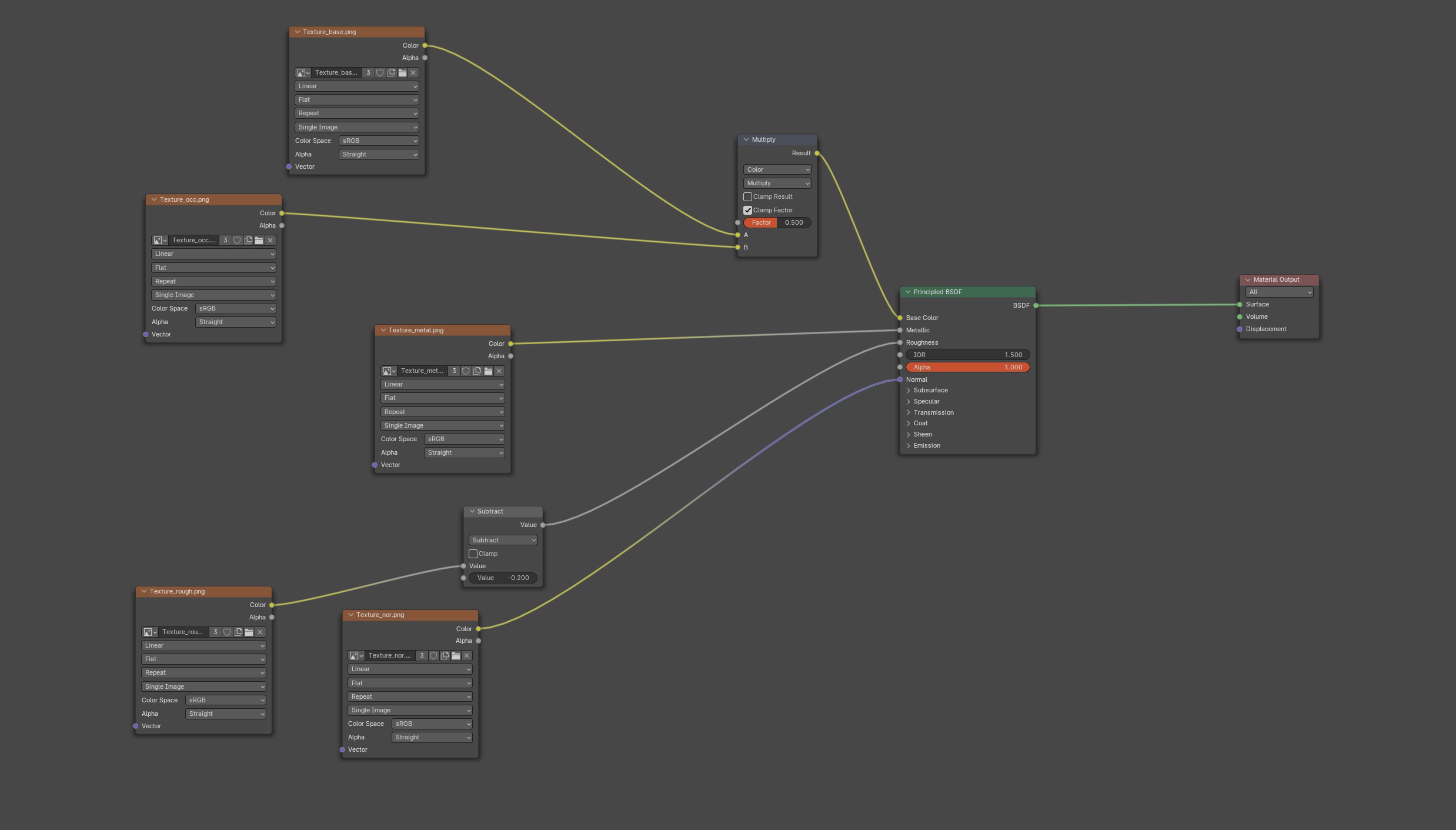Duplicate image icon in Texture_rough node
The image size is (1456, 830).
pos(238,632)
